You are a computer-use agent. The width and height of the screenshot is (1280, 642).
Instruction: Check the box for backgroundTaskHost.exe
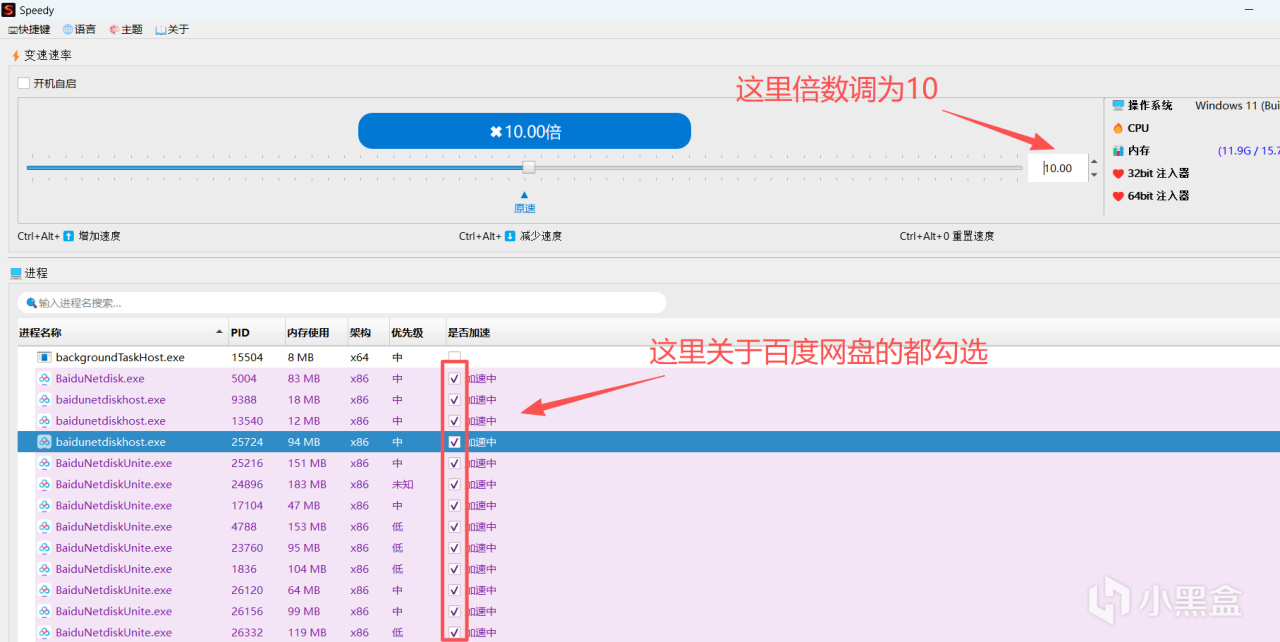455,357
